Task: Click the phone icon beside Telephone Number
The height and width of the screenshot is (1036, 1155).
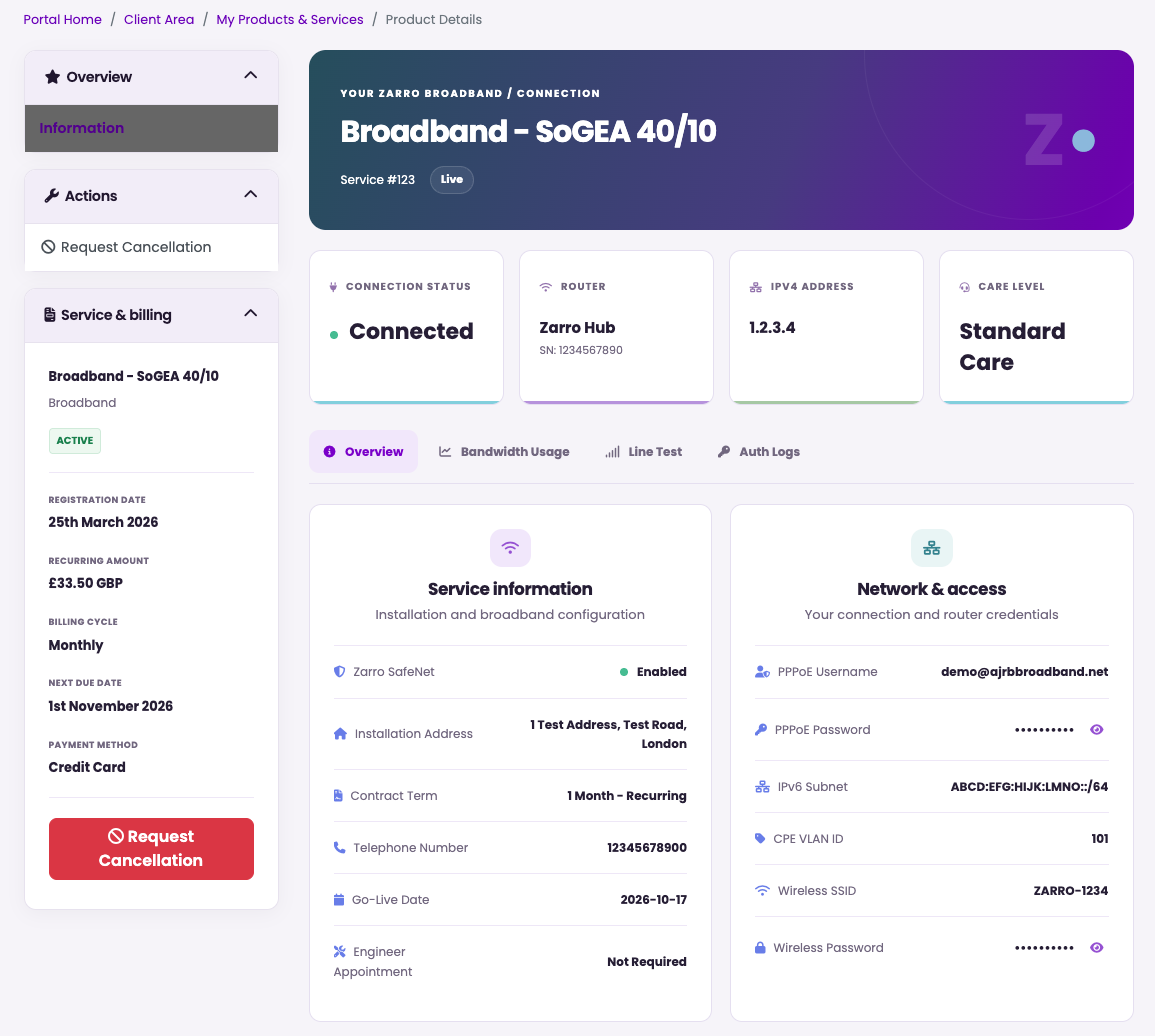Action: (340, 847)
